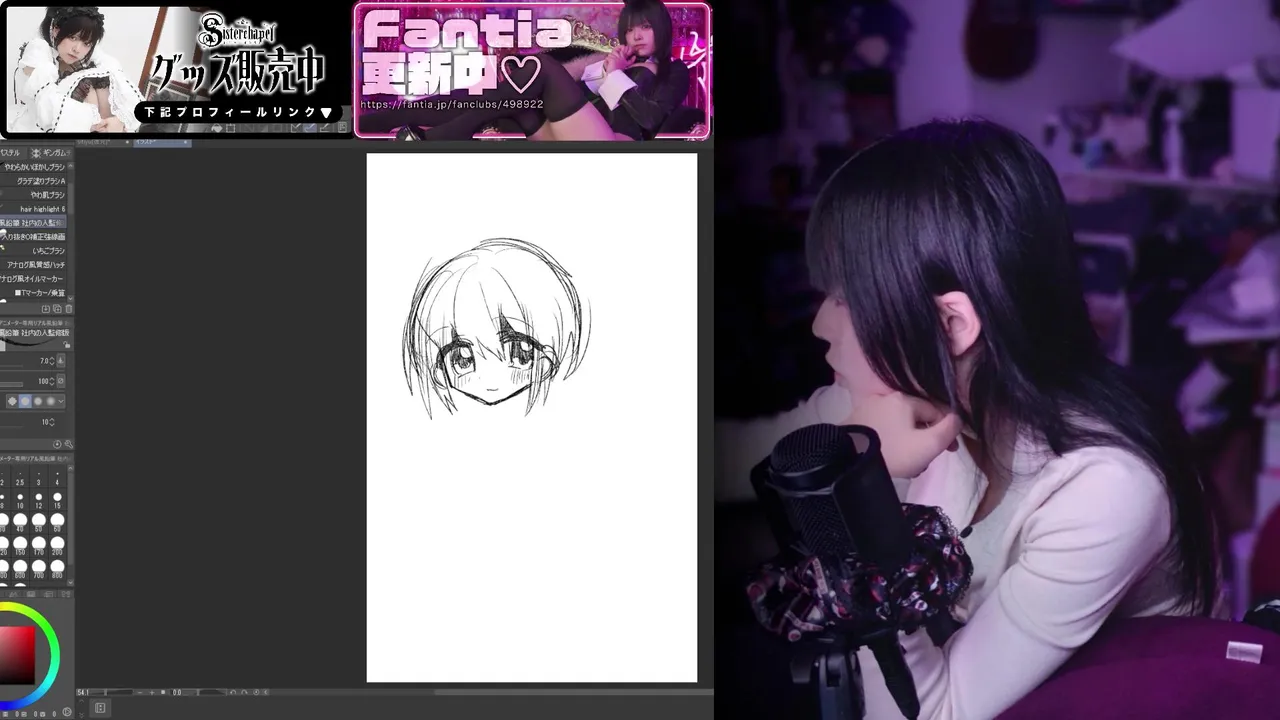Image resolution: width=1280 pixels, height=720 pixels.
Task: Choose brush size preset 800
Action: pyautogui.click(x=57, y=570)
